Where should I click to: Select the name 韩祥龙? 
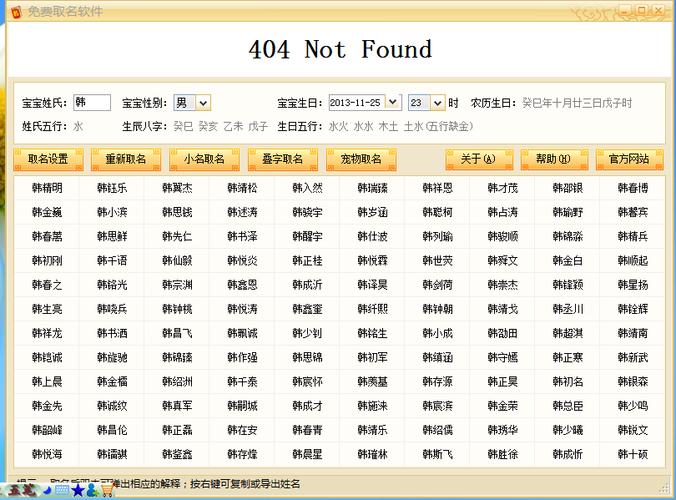(47, 333)
